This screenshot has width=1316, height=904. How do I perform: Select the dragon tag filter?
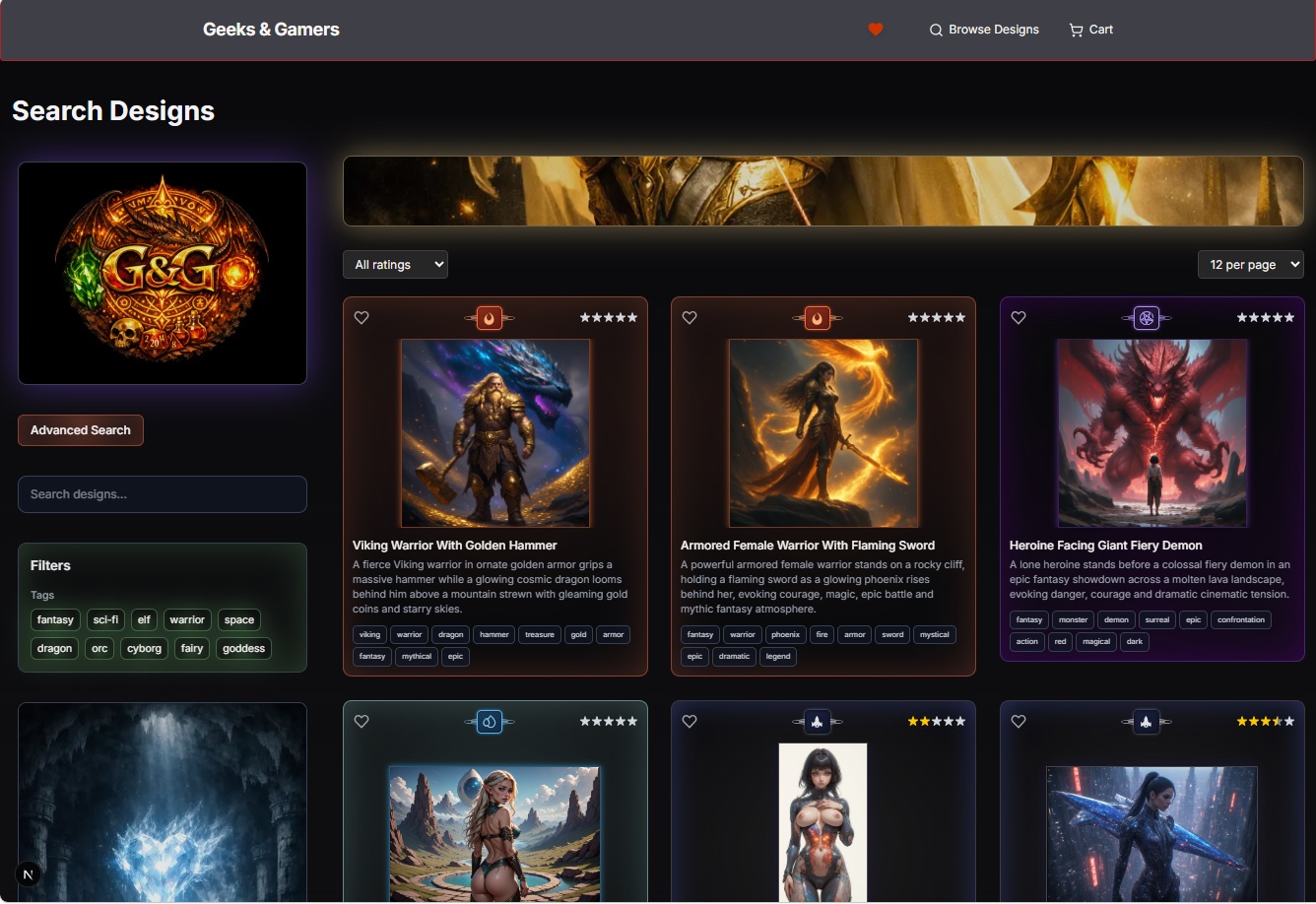[x=55, y=649]
